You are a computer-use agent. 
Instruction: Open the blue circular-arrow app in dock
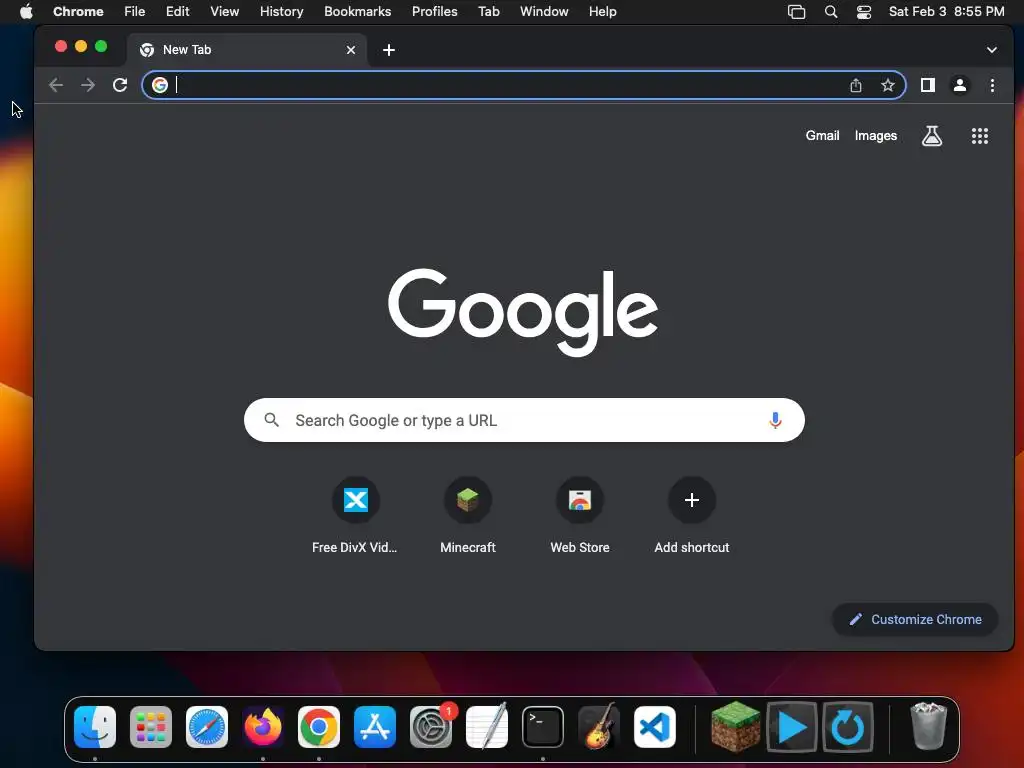pyautogui.click(x=848, y=727)
